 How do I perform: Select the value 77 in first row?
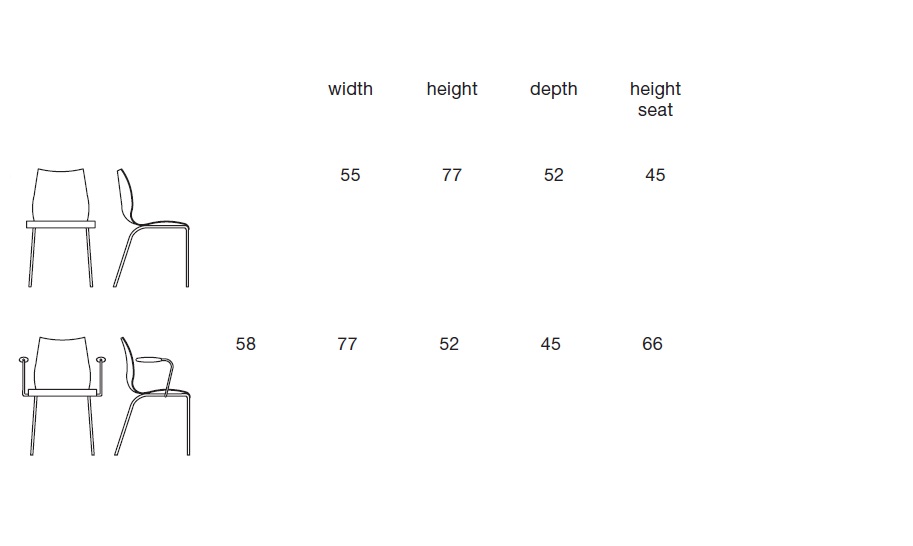tap(452, 175)
